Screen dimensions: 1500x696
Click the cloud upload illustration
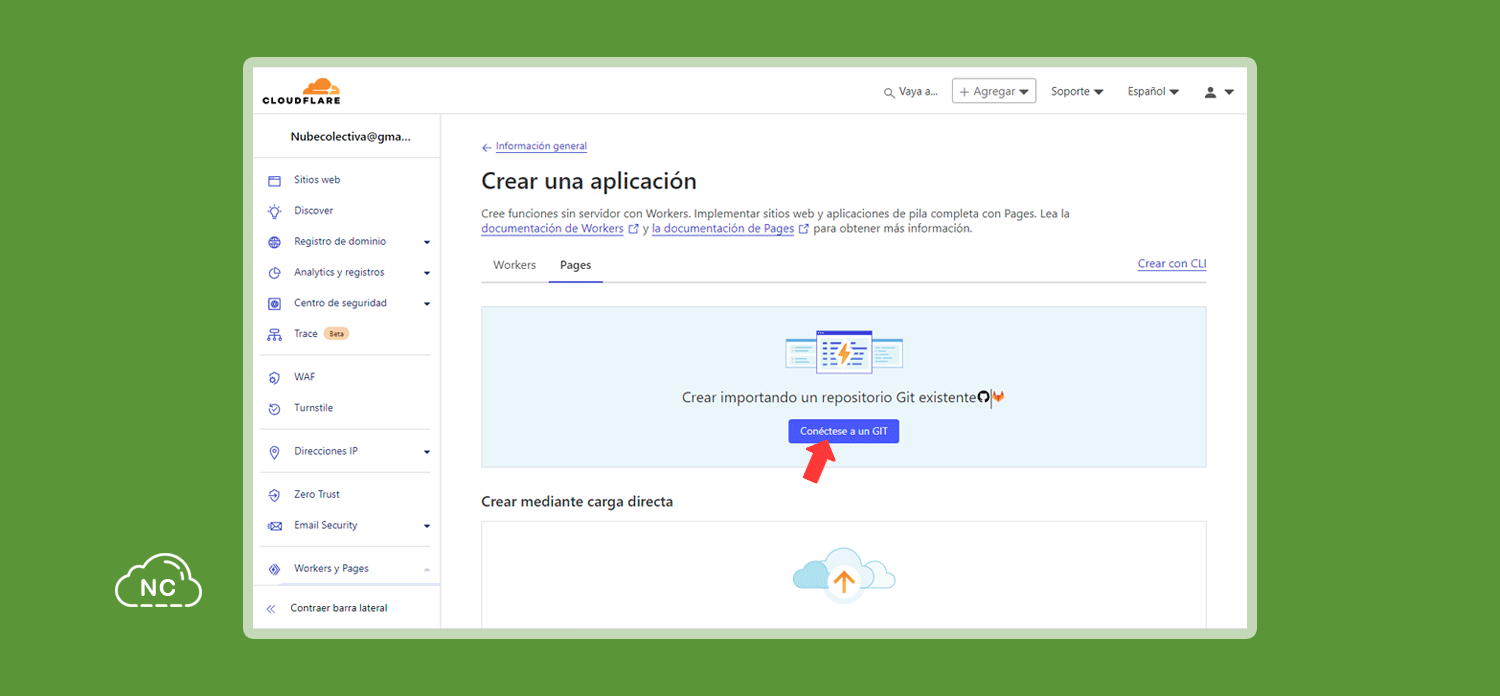[x=844, y=575]
